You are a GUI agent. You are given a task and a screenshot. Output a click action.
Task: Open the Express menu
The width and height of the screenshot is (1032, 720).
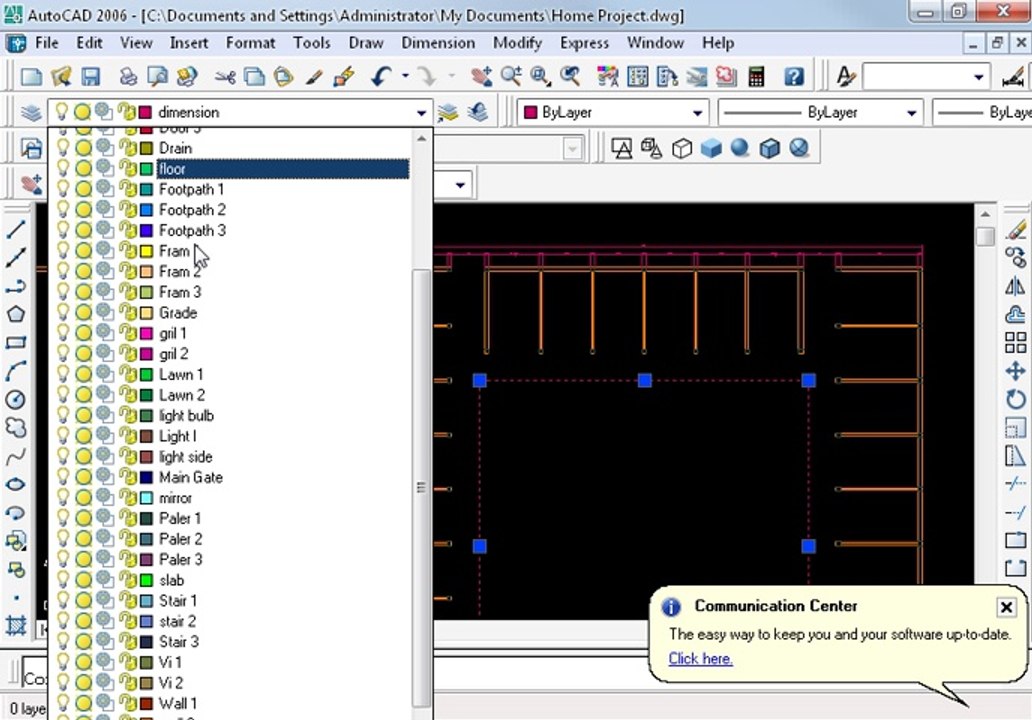(584, 43)
